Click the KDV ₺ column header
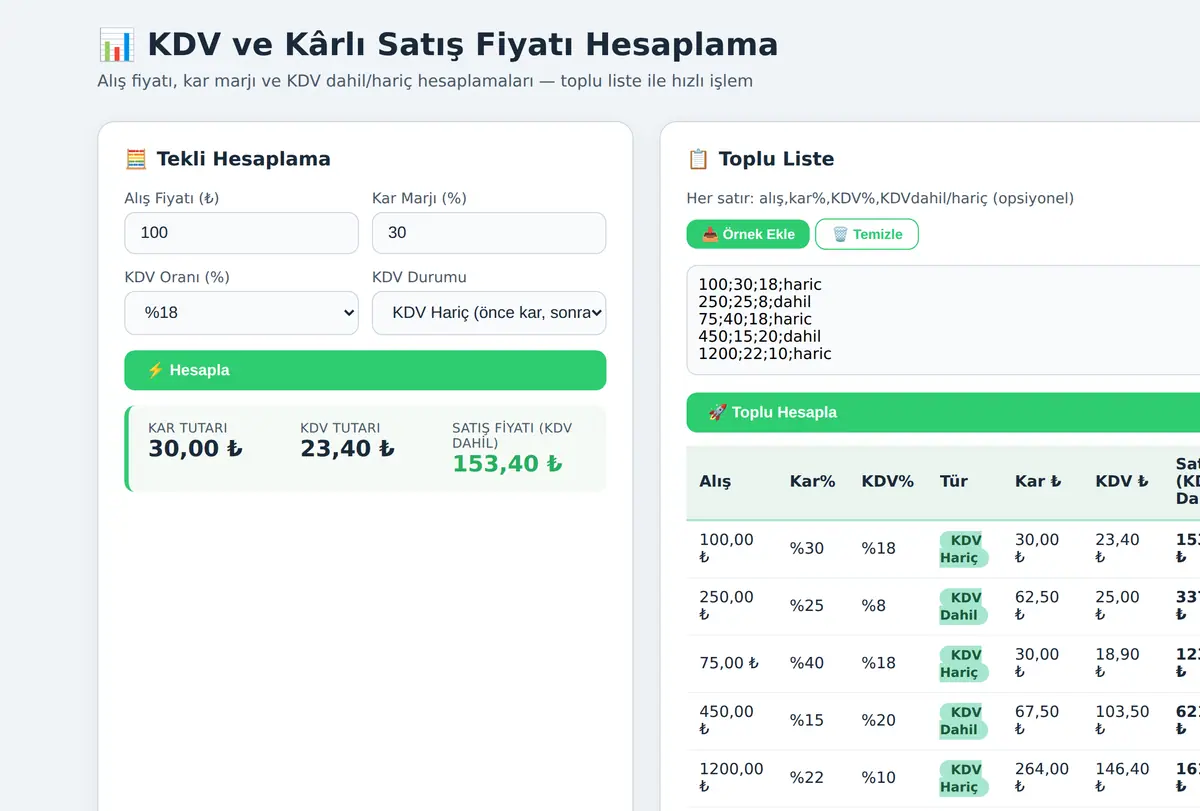The width and height of the screenshot is (1200, 811). pos(1122,481)
